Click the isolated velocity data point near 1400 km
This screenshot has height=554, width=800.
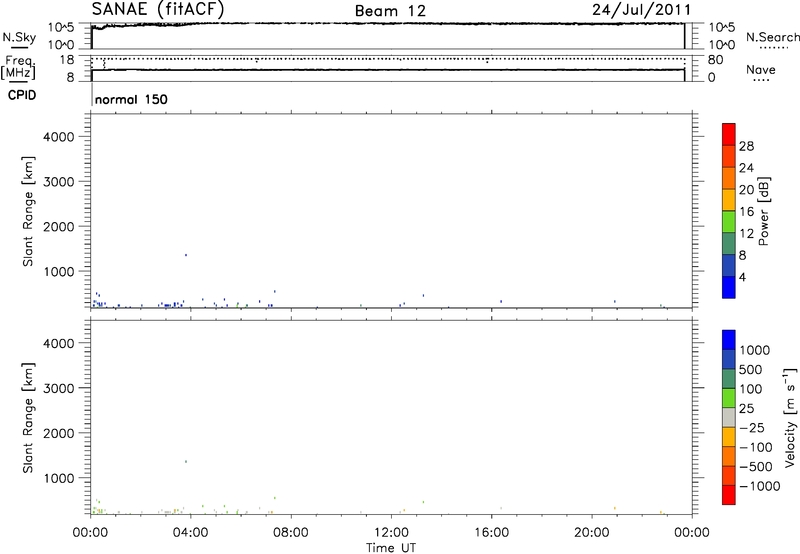coord(186,462)
